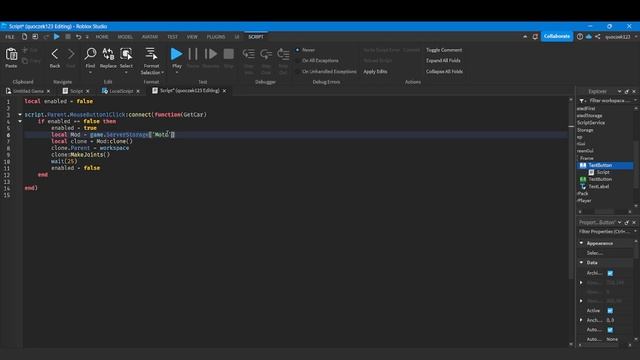
Task: Click Toggle Comment action
Action: pyautogui.click(x=444, y=50)
